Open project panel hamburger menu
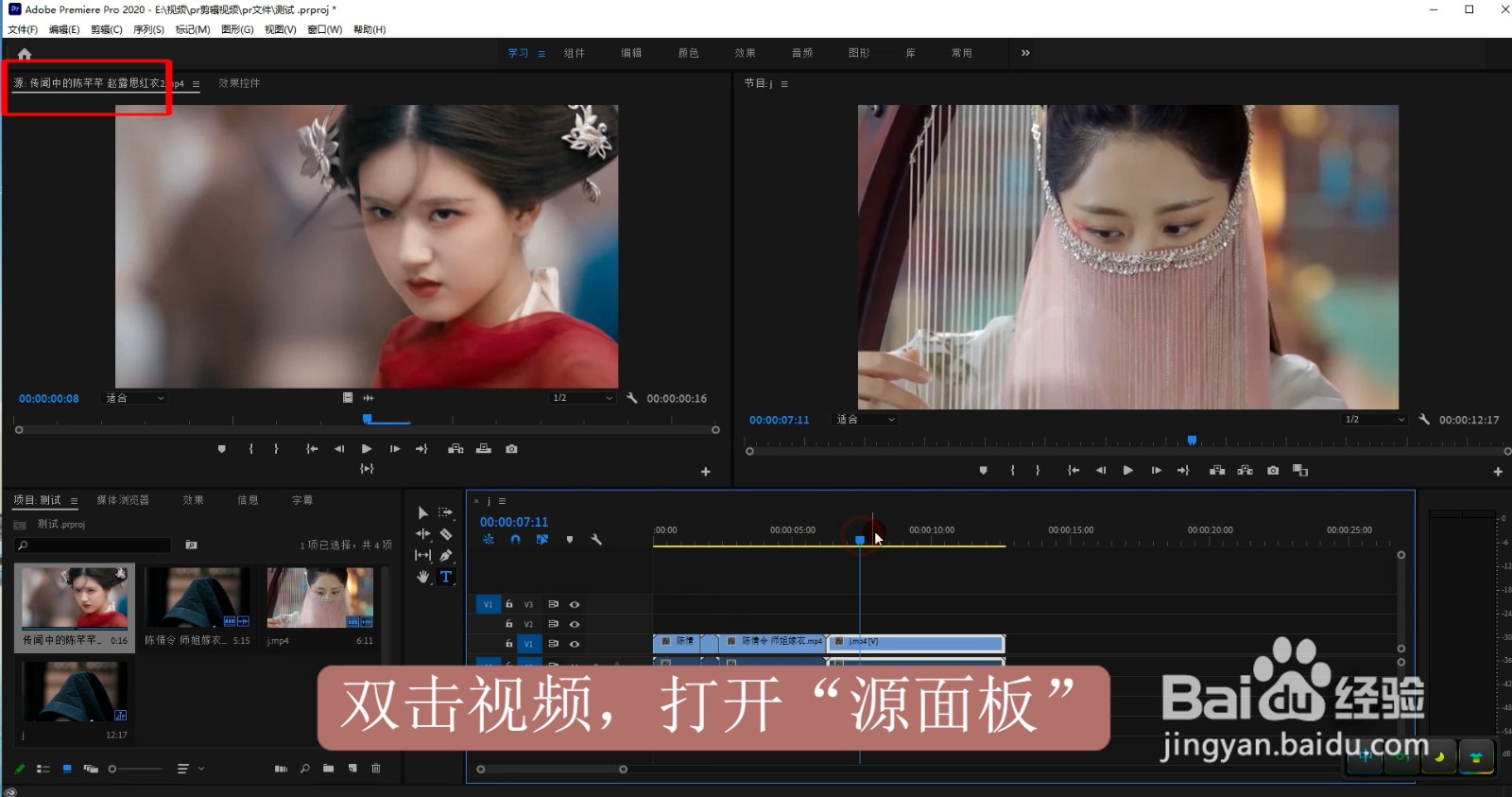Viewport: 1512px width, 797px height. coord(74,500)
